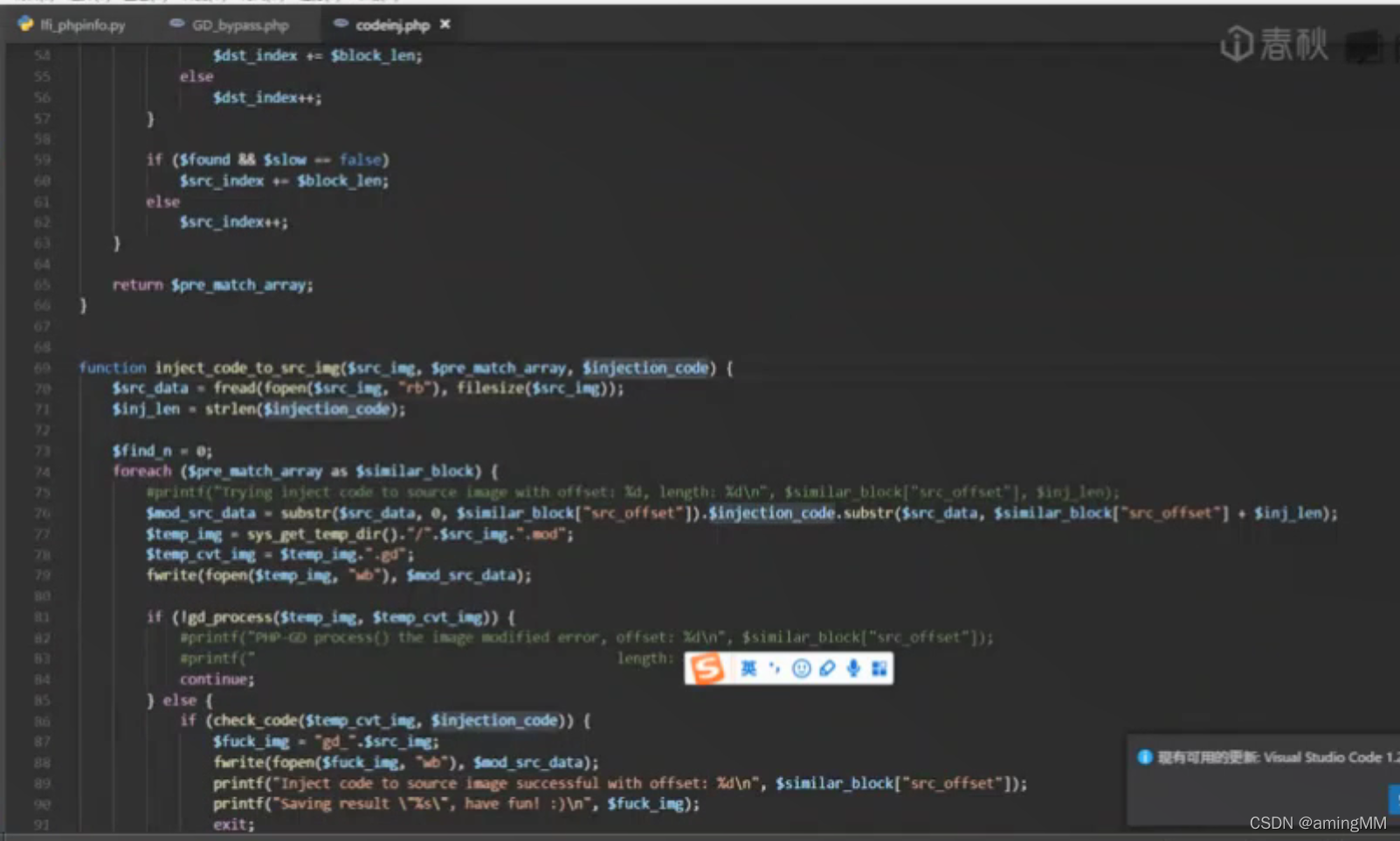Click 'if ($found && $slow == false)' line
The image size is (1400, 841).
pos(267,160)
